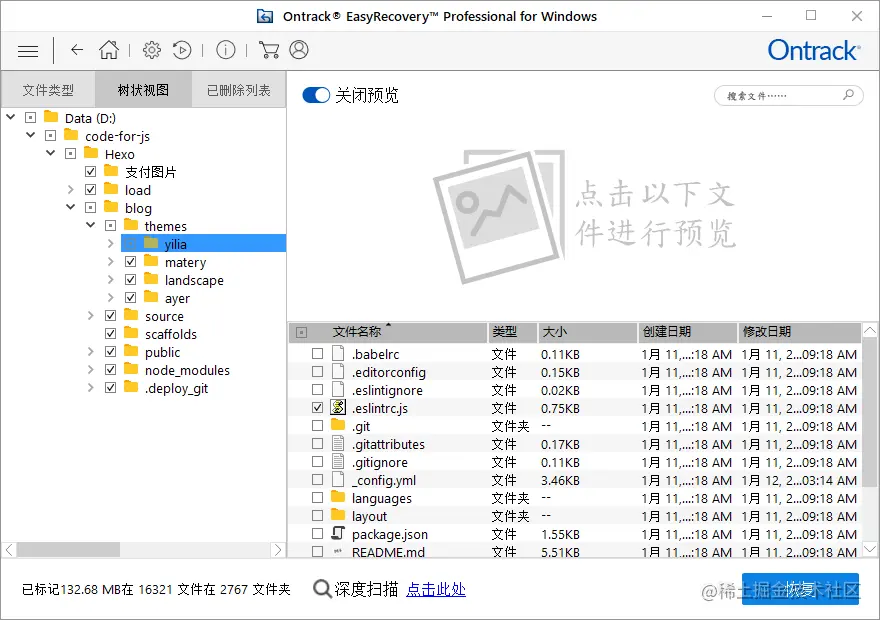Click the resume recovery icon
Screen dimensions: 880x620
(182, 50)
